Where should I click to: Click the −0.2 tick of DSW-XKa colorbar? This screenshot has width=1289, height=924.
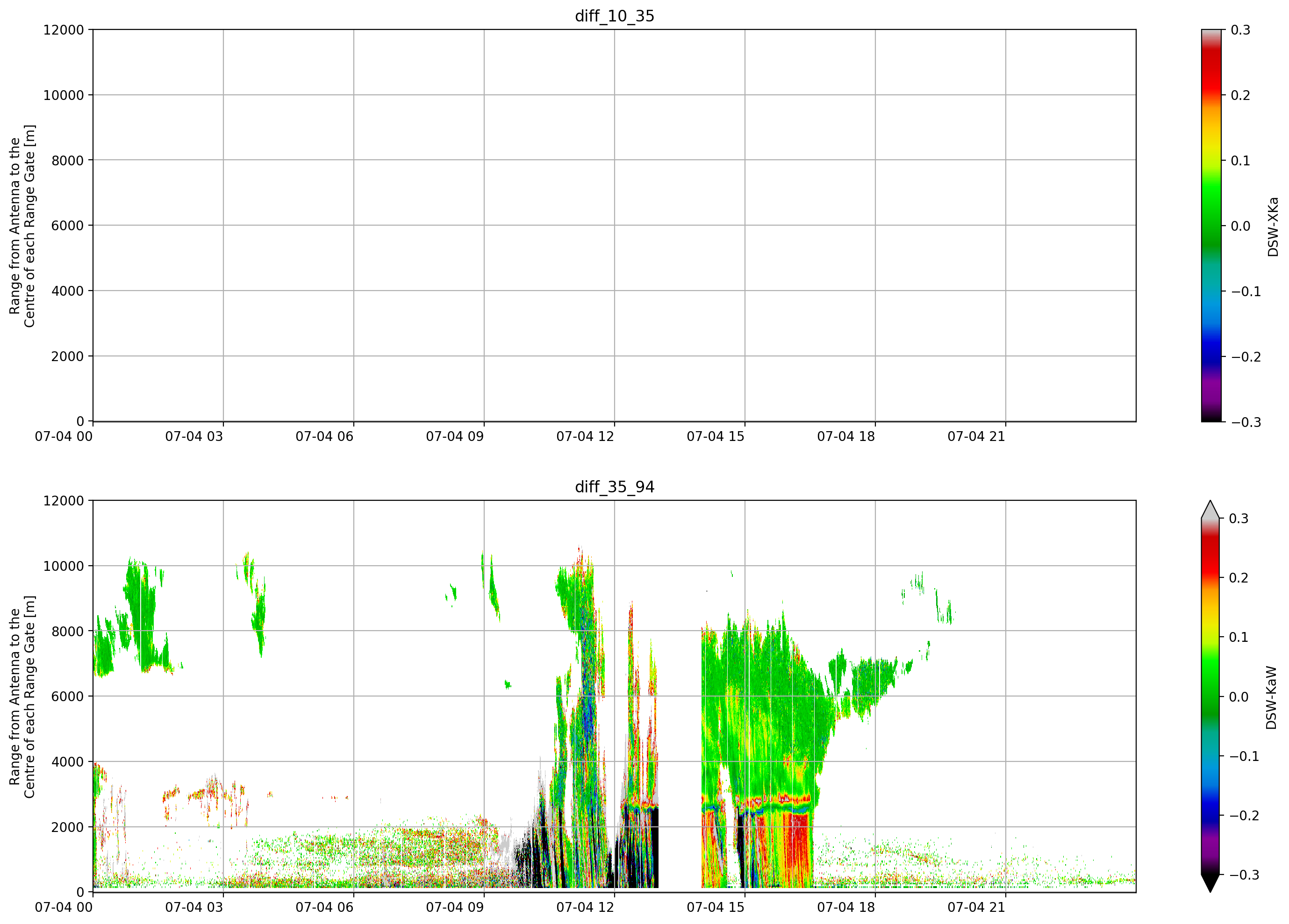(x=1246, y=356)
